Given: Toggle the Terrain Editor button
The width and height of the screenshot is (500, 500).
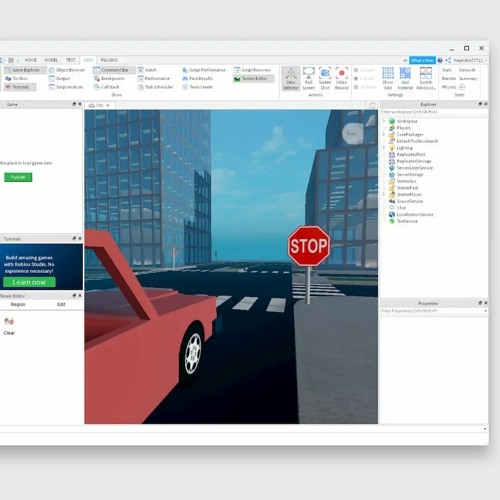Looking at the screenshot, I should point(254,79).
